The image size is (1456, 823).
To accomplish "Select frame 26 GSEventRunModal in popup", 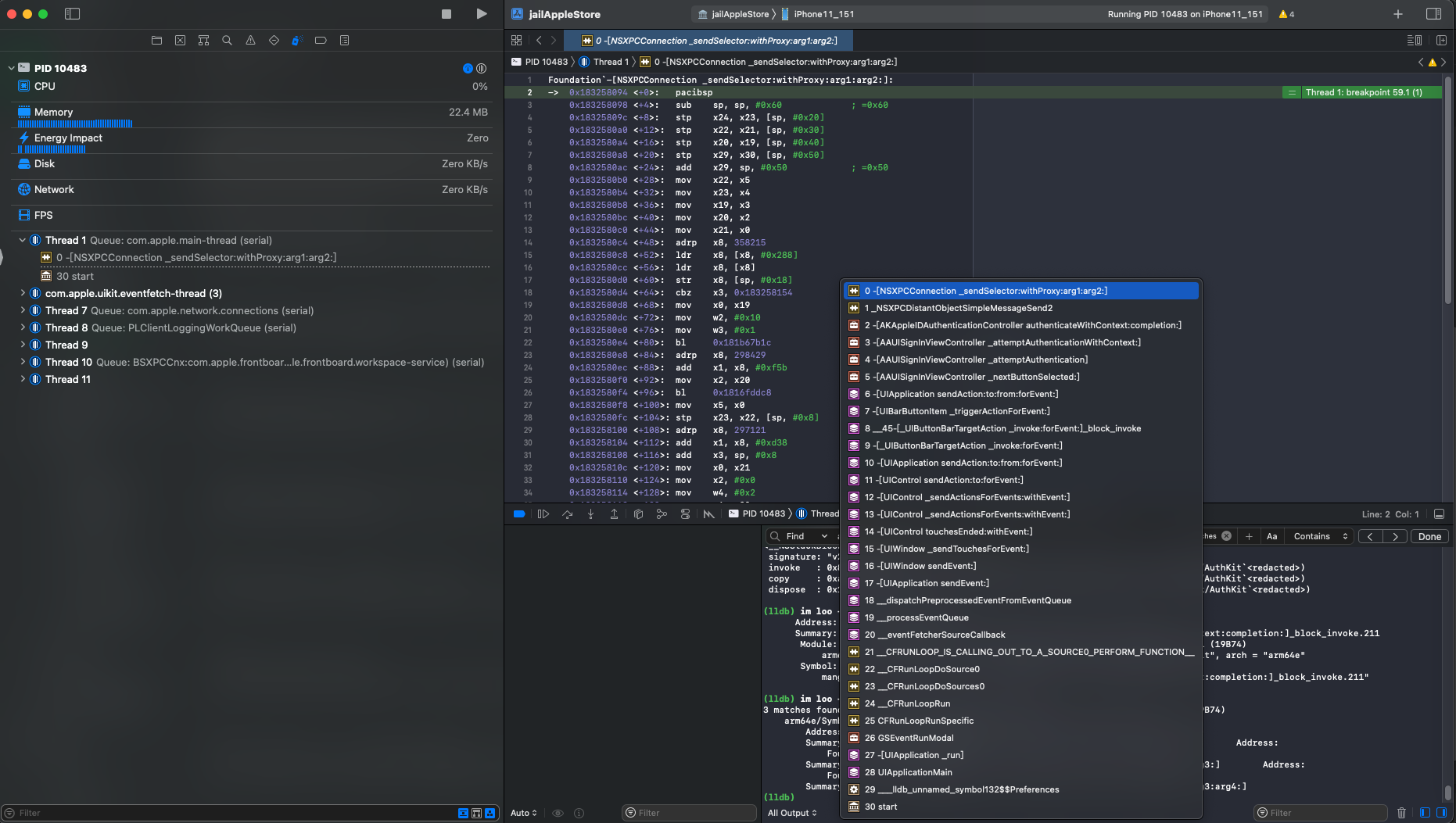I will (1020, 738).
